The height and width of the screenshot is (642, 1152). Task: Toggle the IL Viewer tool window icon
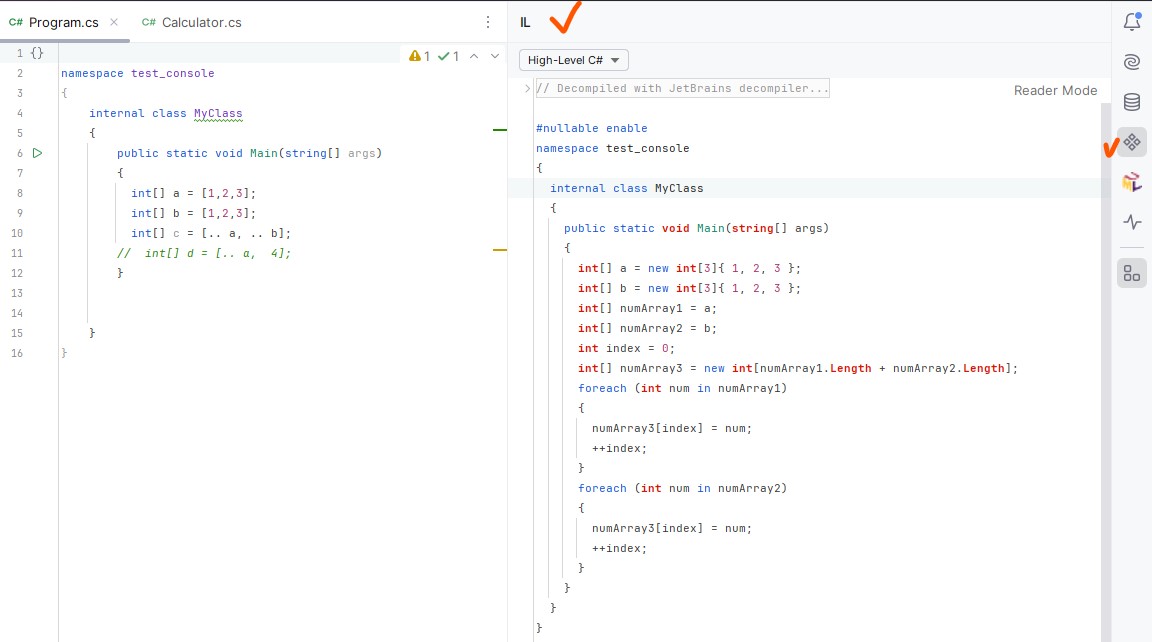(x=1131, y=142)
